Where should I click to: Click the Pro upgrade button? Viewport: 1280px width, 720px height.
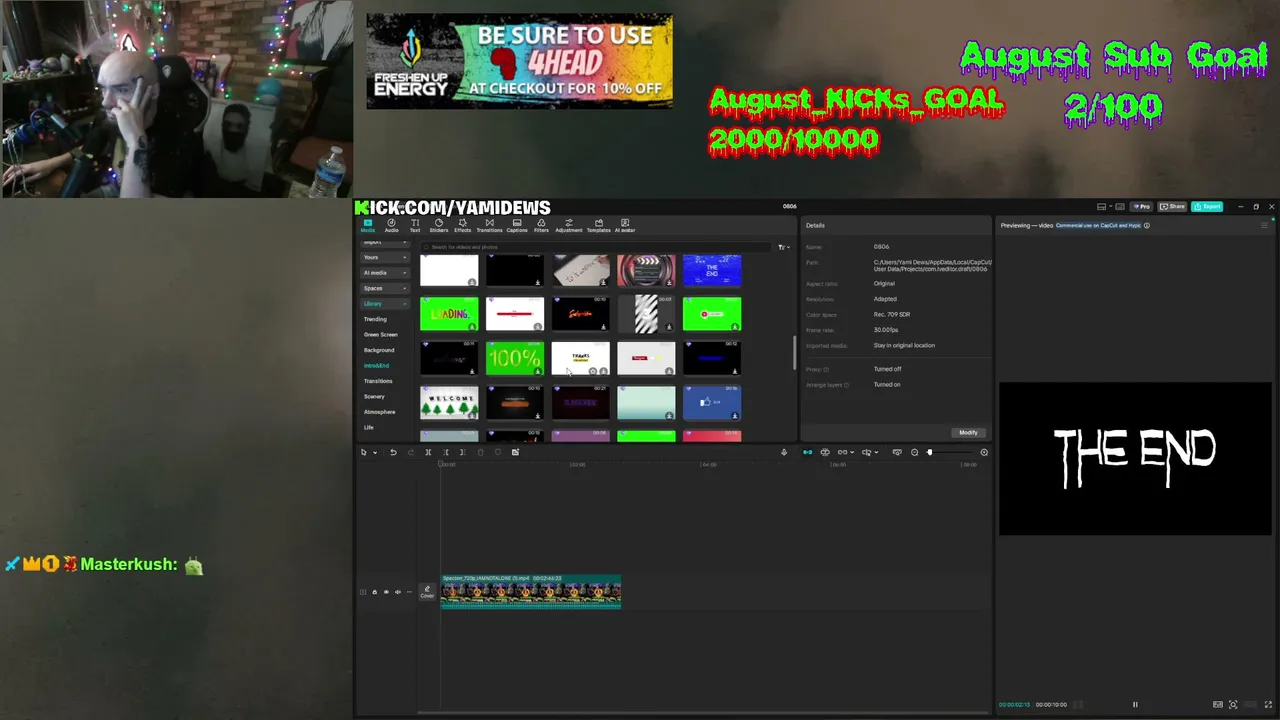click(x=1141, y=207)
